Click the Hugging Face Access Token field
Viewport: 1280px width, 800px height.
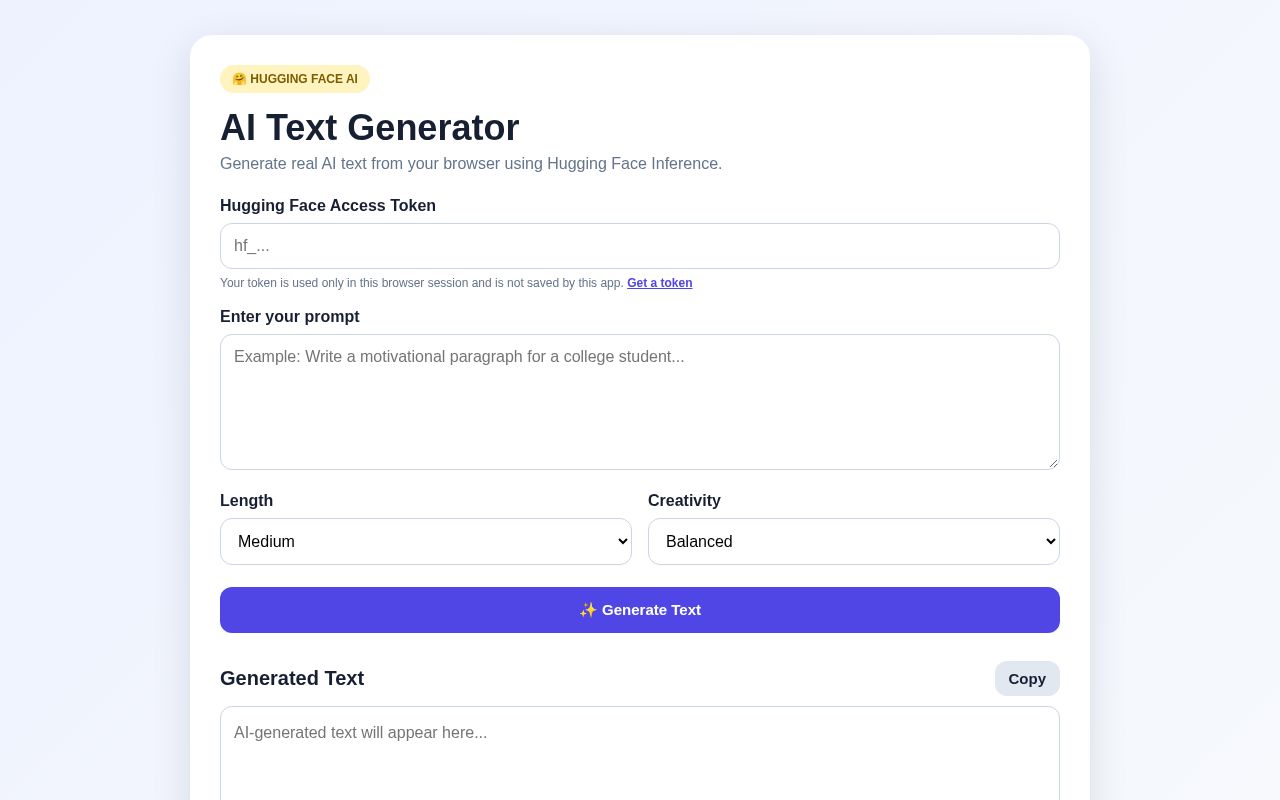click(x=640, y=246)
